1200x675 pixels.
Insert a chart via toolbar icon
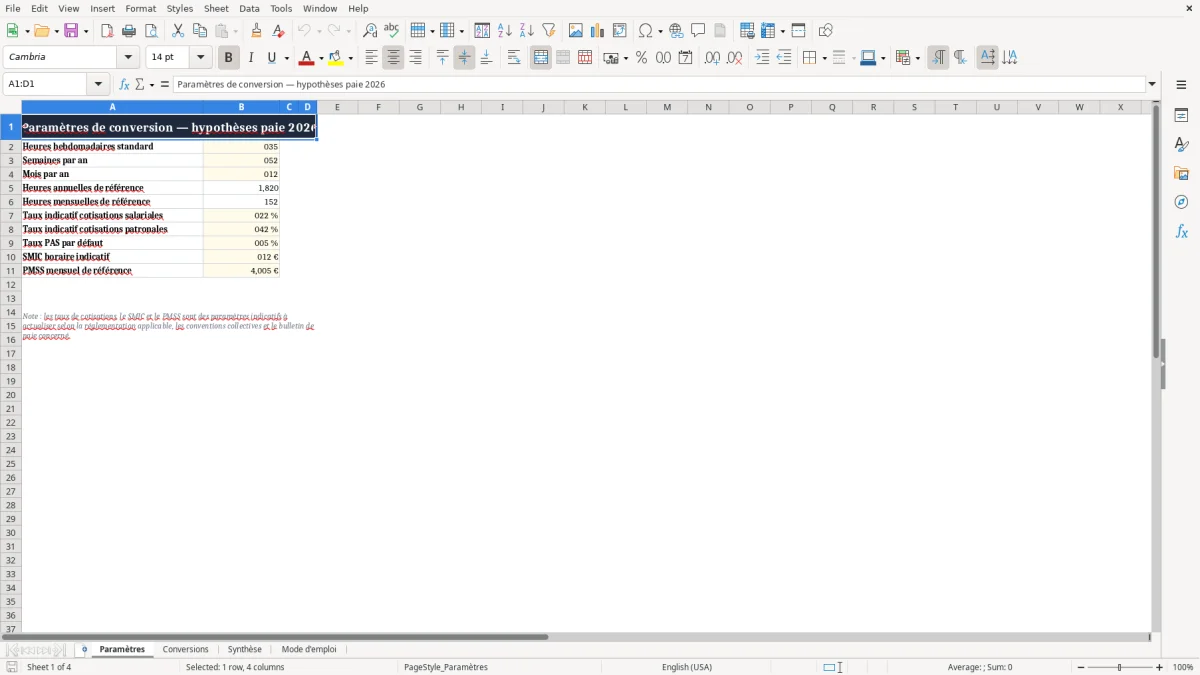coord(598,31)
